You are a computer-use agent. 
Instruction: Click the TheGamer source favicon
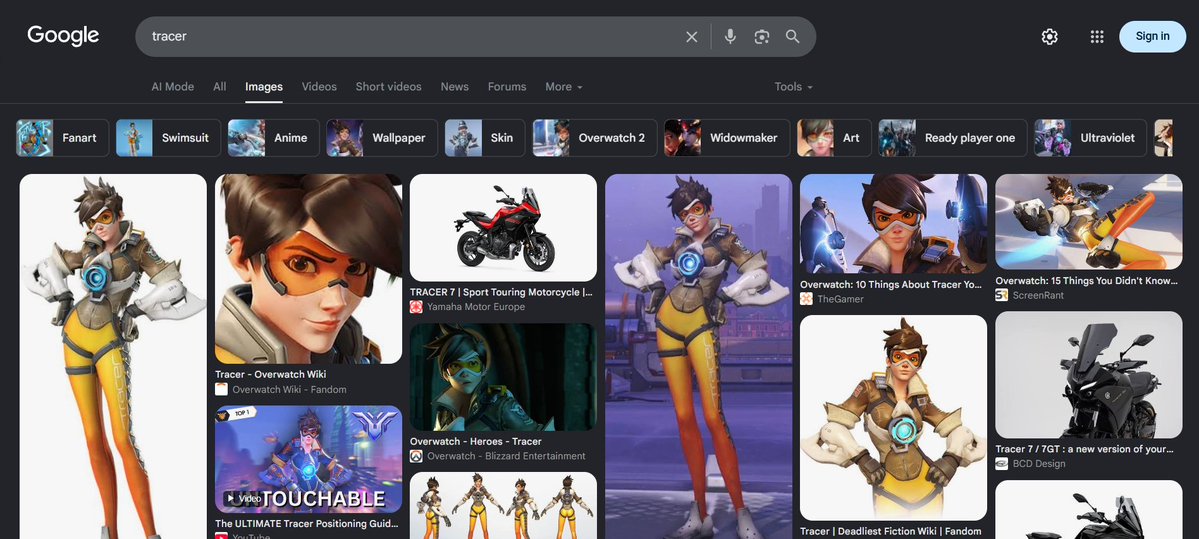[806, 299]
